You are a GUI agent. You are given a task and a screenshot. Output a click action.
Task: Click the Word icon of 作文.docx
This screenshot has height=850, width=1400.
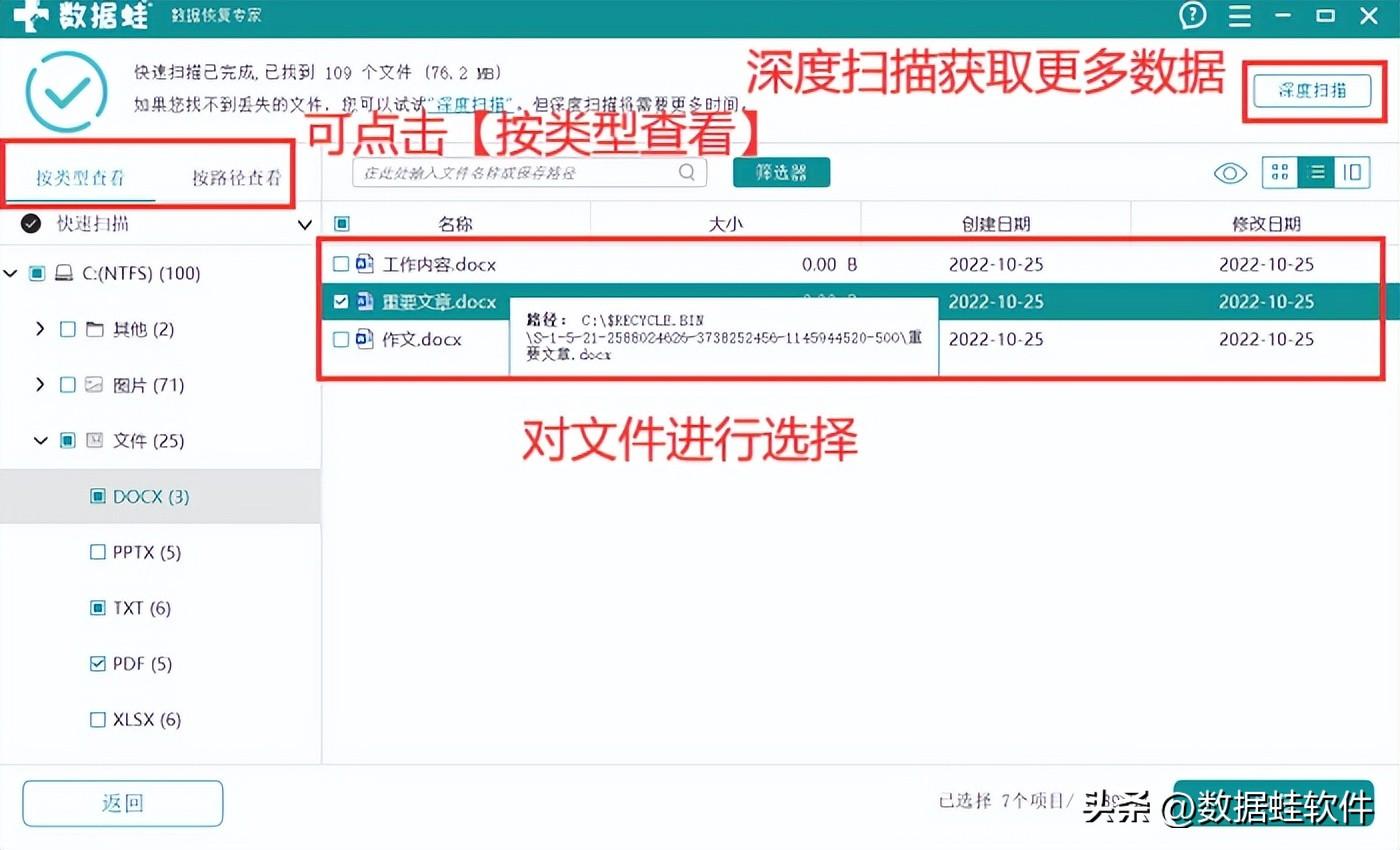click(364, 339)
